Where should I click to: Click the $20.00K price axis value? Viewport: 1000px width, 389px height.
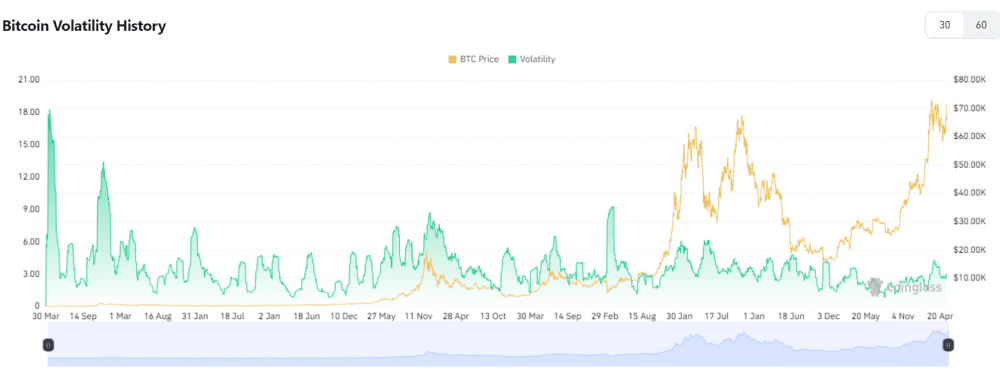pyautogui.click(x=970, y=249)
